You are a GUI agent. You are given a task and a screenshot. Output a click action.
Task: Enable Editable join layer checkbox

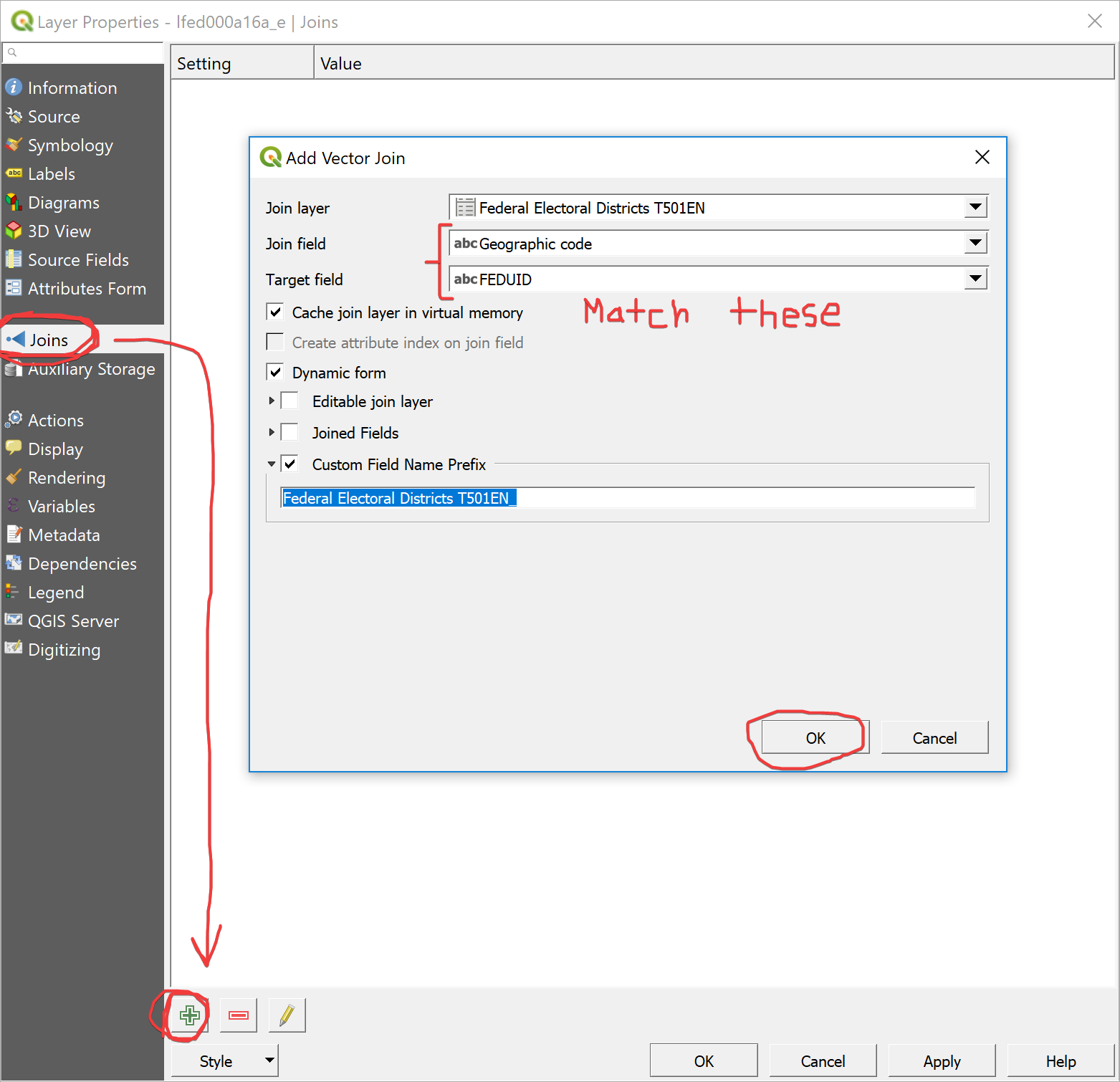click(x=289, y=401)
